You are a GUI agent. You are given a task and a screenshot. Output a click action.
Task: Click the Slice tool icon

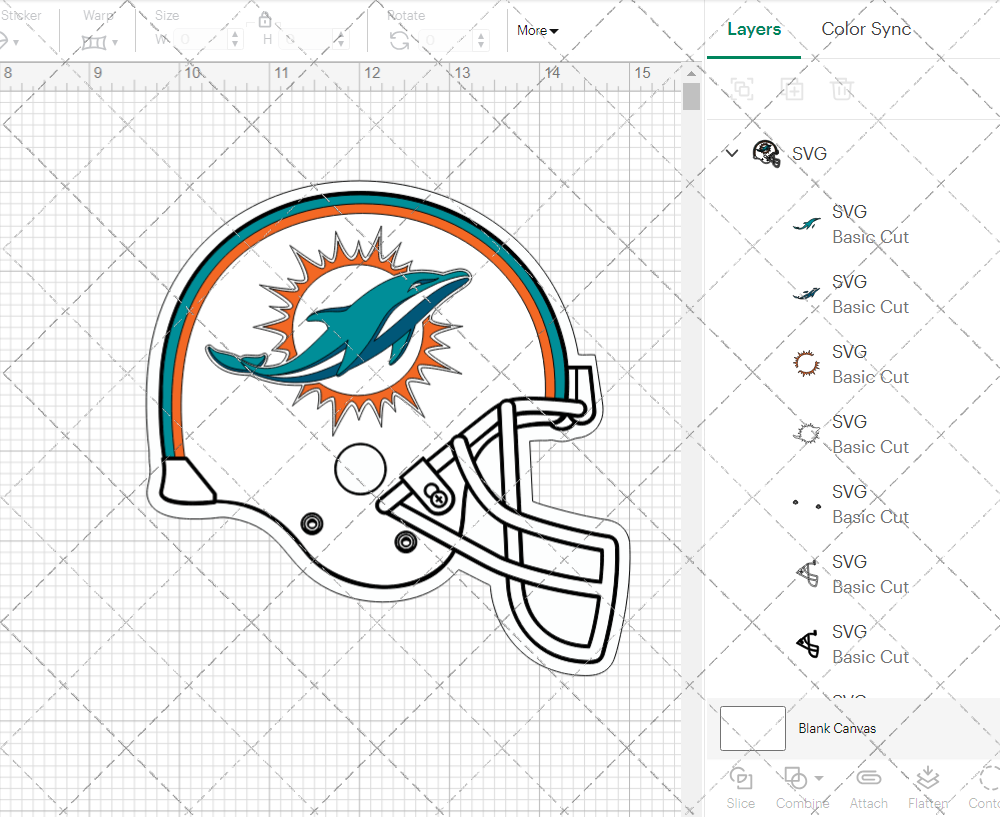[741, 778]
